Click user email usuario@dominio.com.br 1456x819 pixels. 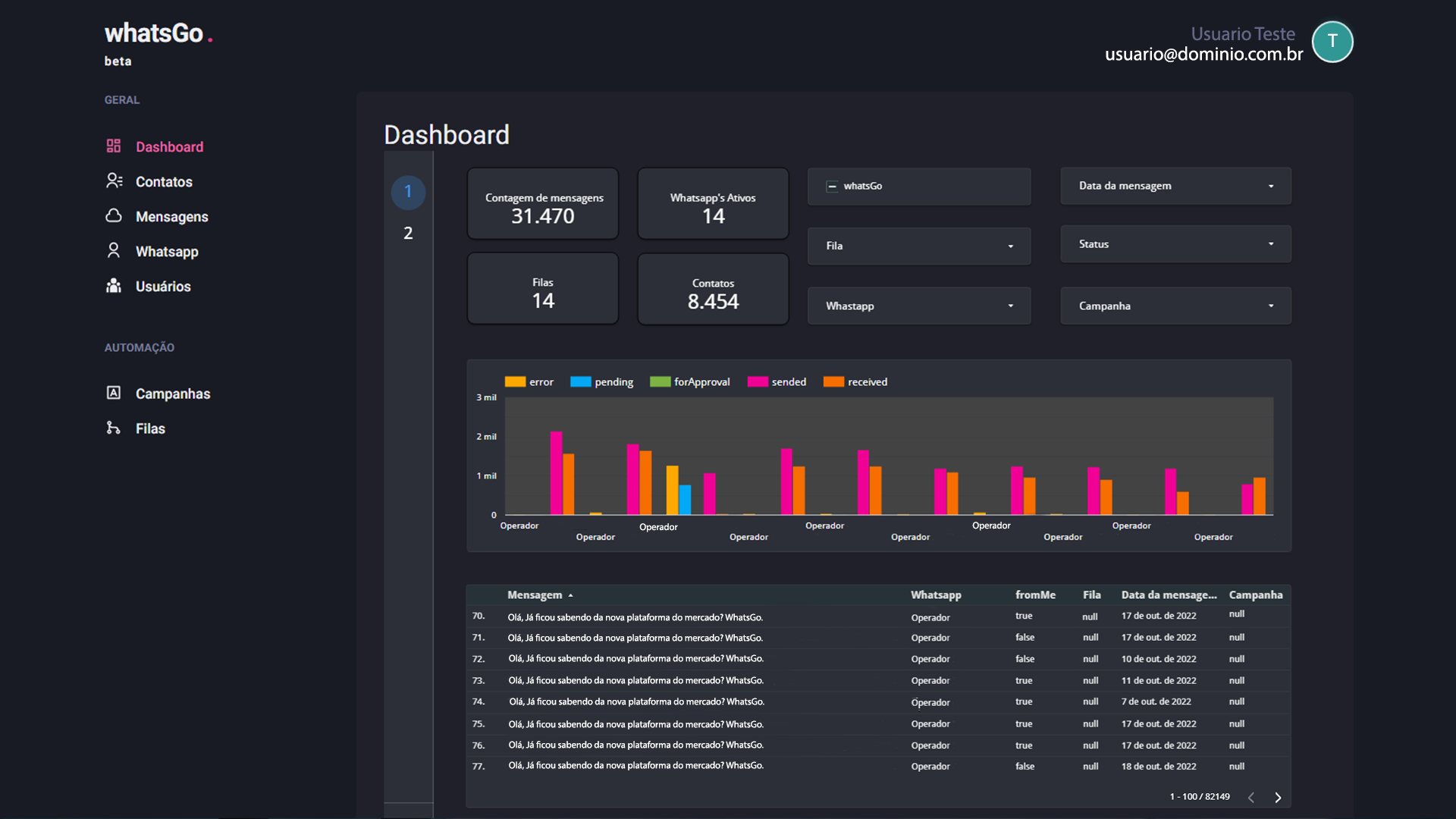tap(1203, 54)
